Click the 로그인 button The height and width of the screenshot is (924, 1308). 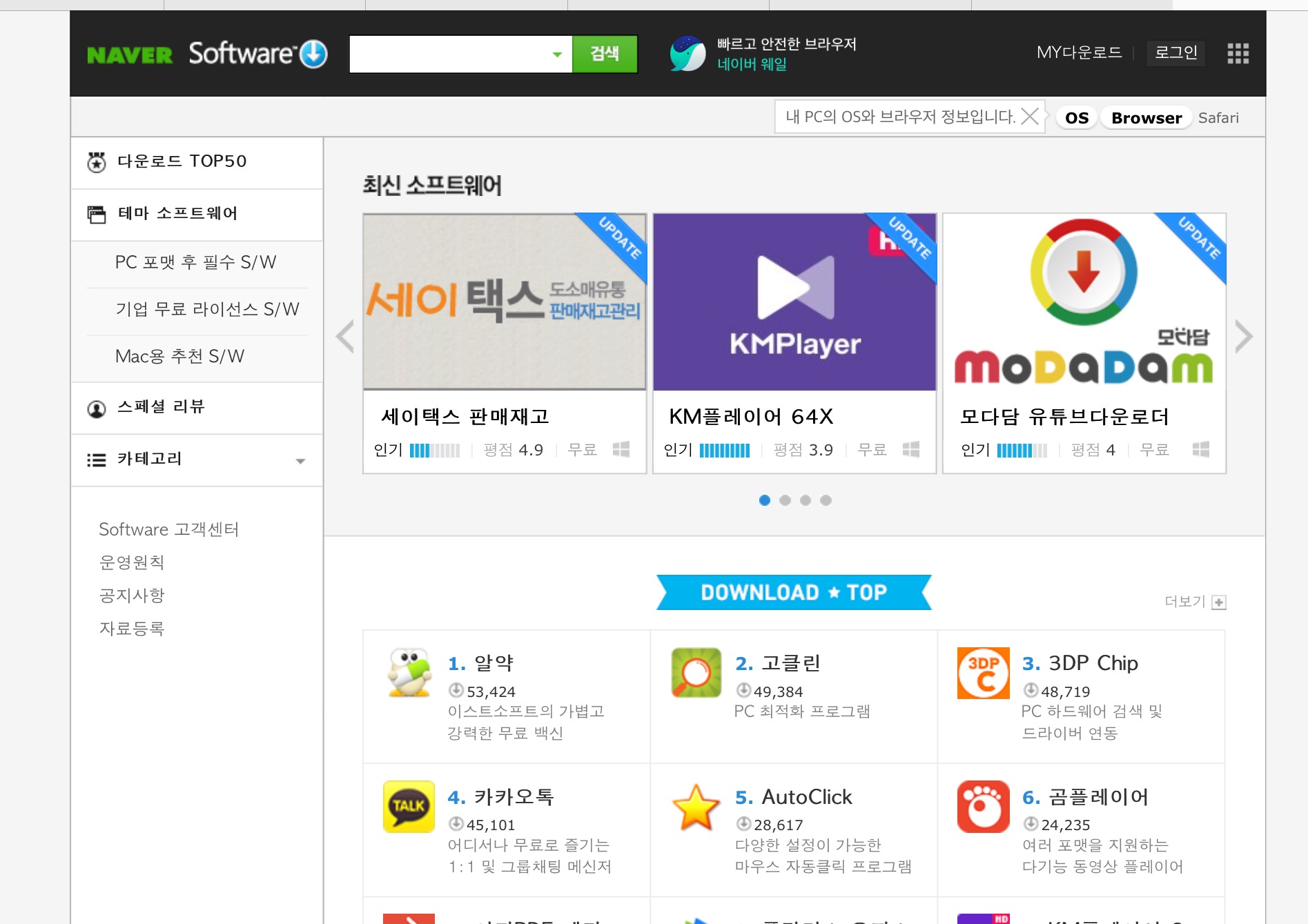(1176, 52)
